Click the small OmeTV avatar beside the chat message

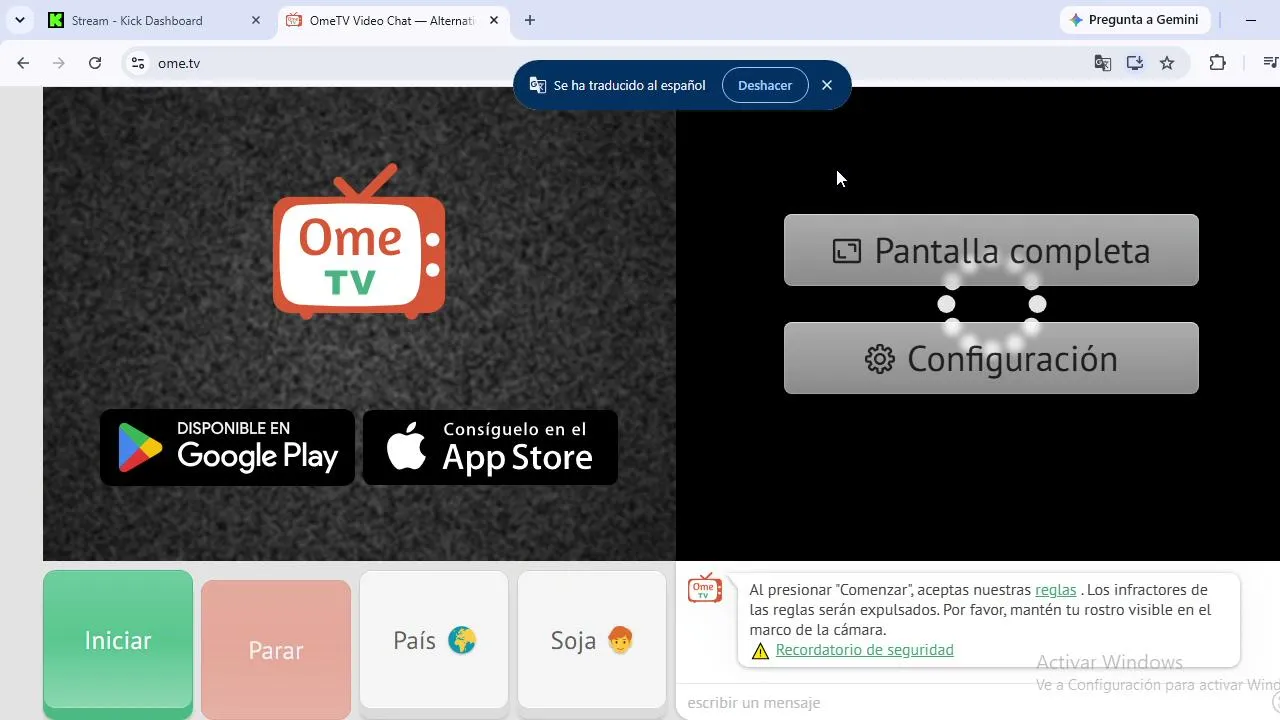[705, 589]
